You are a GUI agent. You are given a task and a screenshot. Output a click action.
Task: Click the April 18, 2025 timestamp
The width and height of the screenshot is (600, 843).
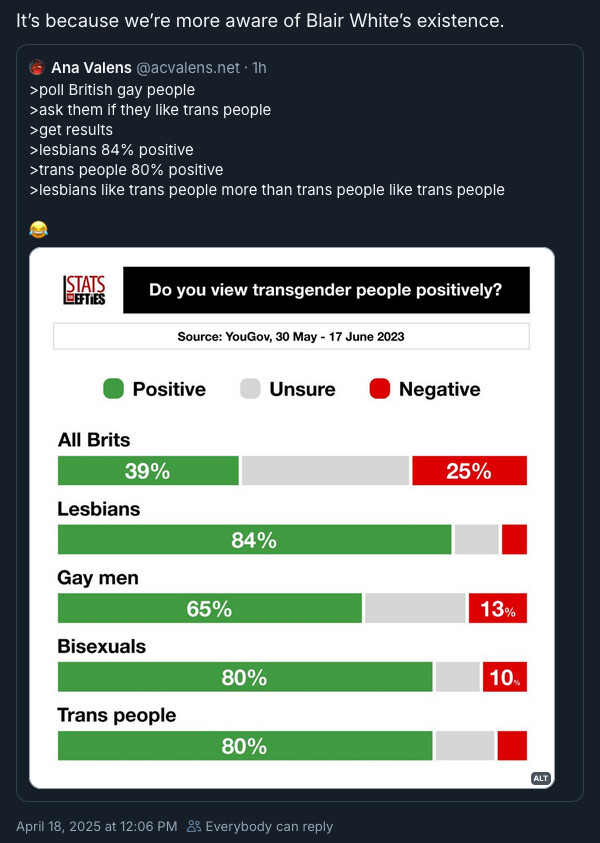97,826
